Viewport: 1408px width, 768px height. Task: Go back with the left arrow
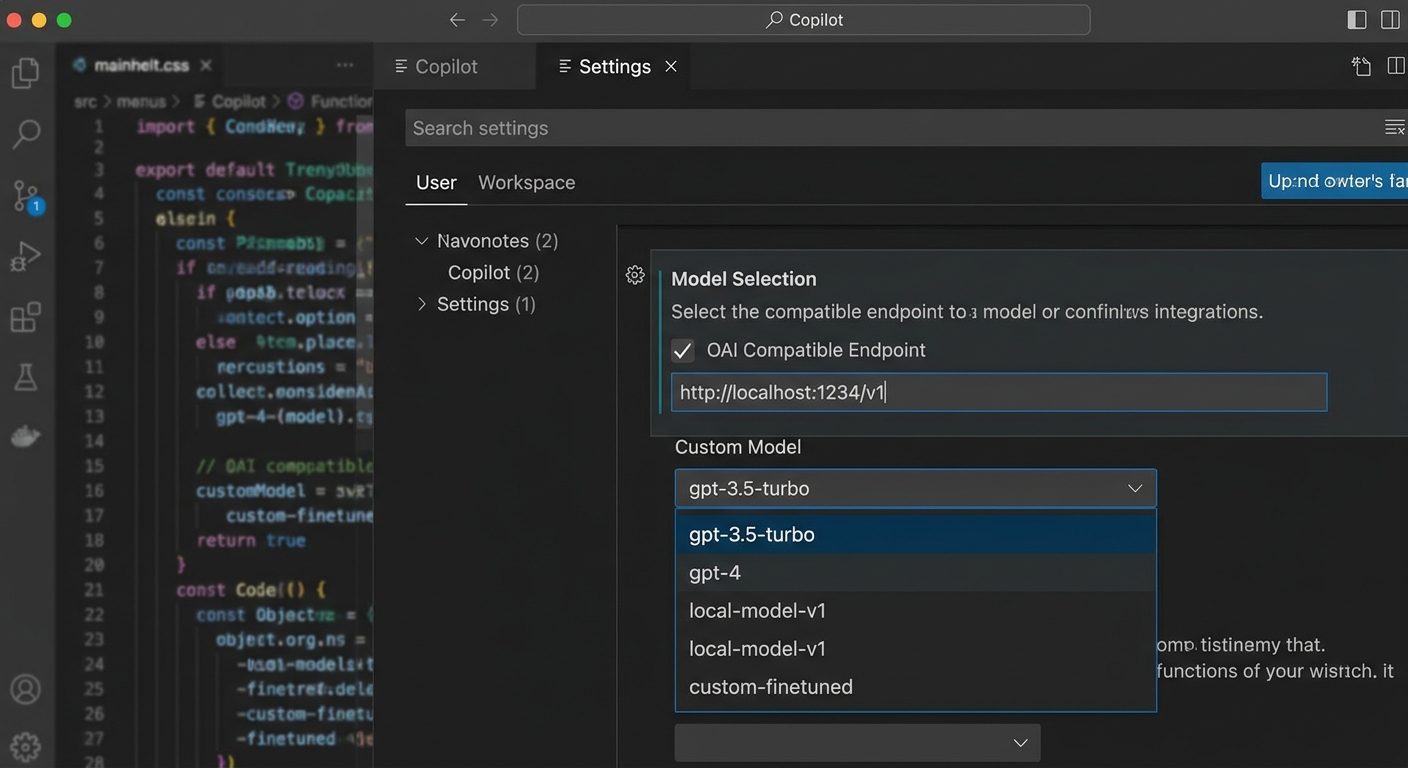click(457, 20)
